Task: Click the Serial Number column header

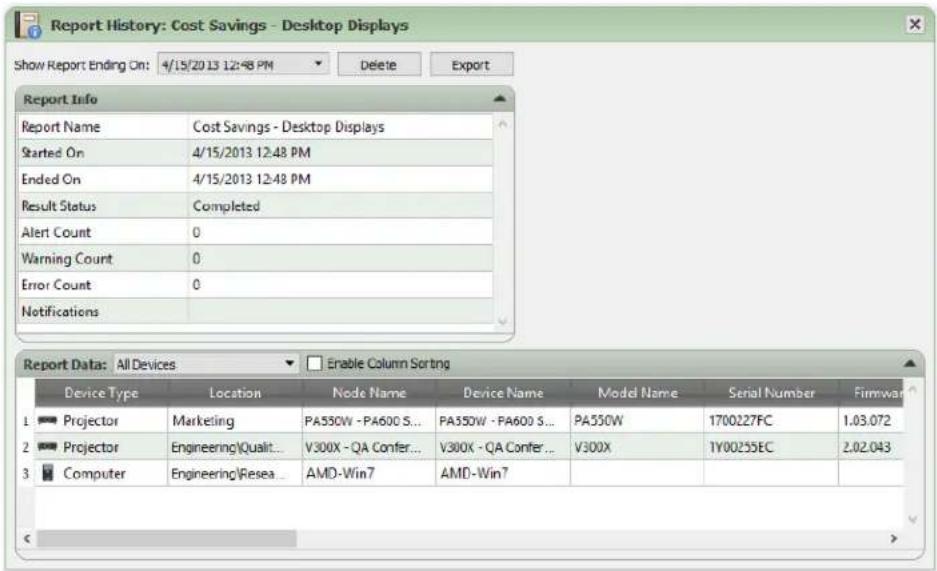Action: (x=771, y=392)
